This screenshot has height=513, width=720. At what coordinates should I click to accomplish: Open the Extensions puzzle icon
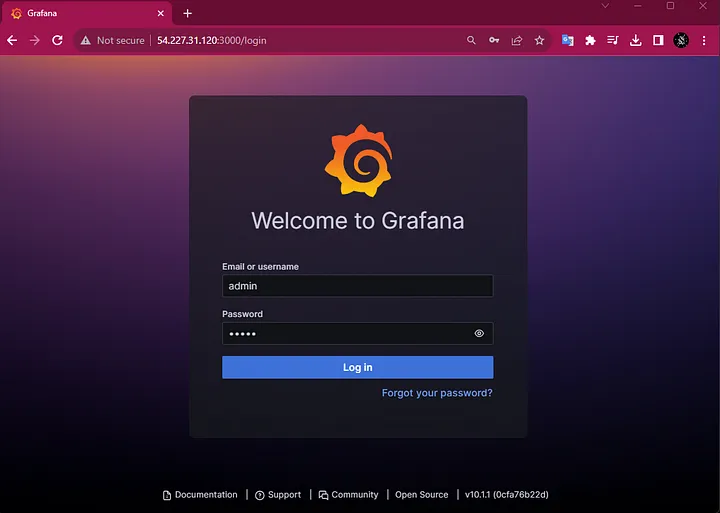click(590, 40)
